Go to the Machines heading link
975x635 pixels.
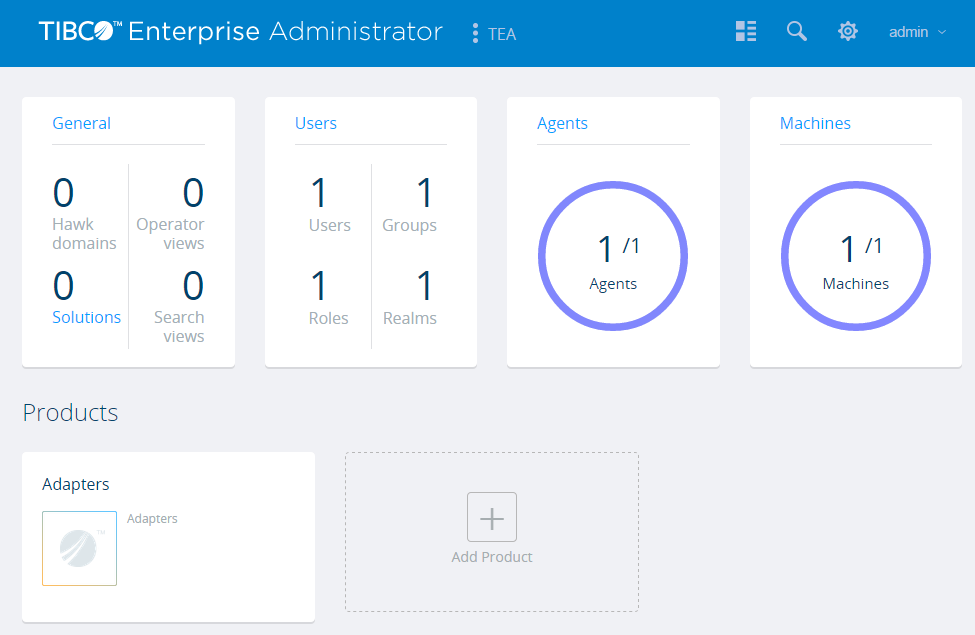click(x=815, y=124)
